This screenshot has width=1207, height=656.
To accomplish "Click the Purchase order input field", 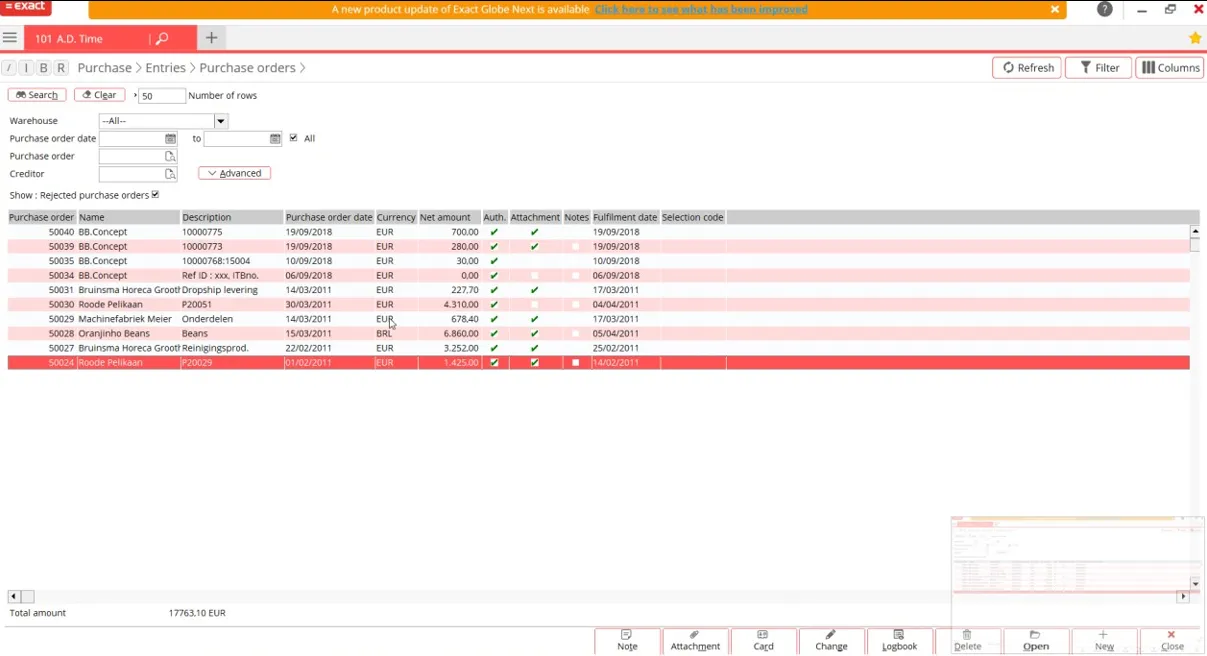I will point(132,157).
